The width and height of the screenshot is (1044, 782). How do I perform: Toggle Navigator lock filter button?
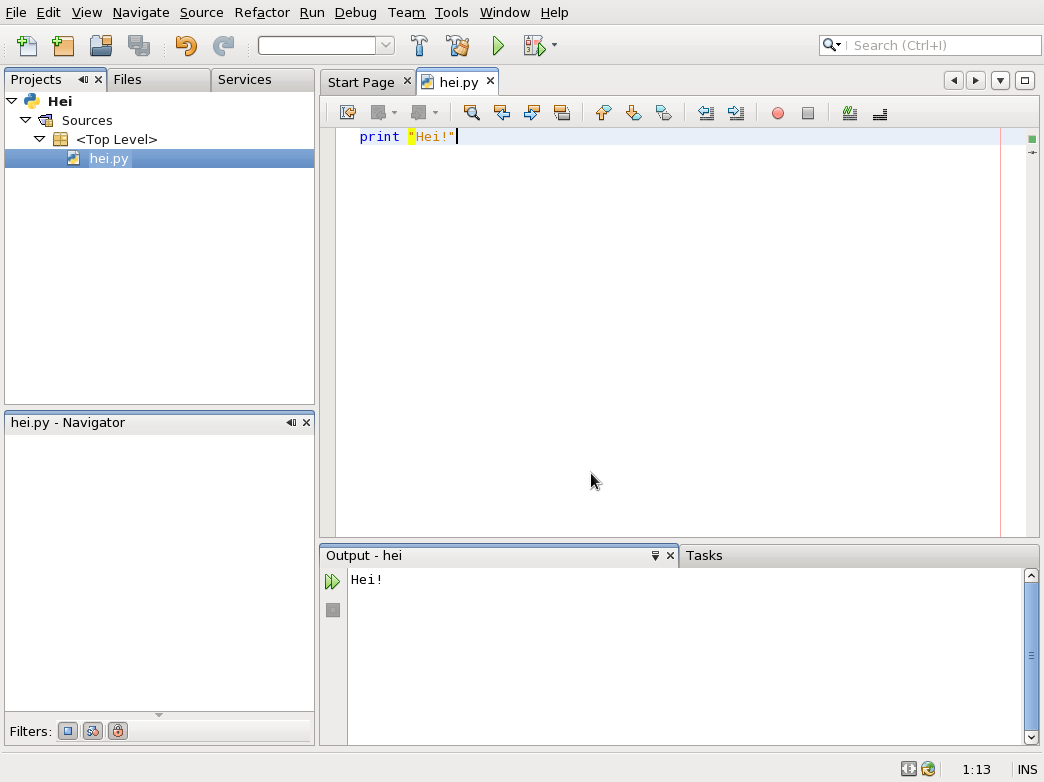pyautogui.click(x=118, y=731)
